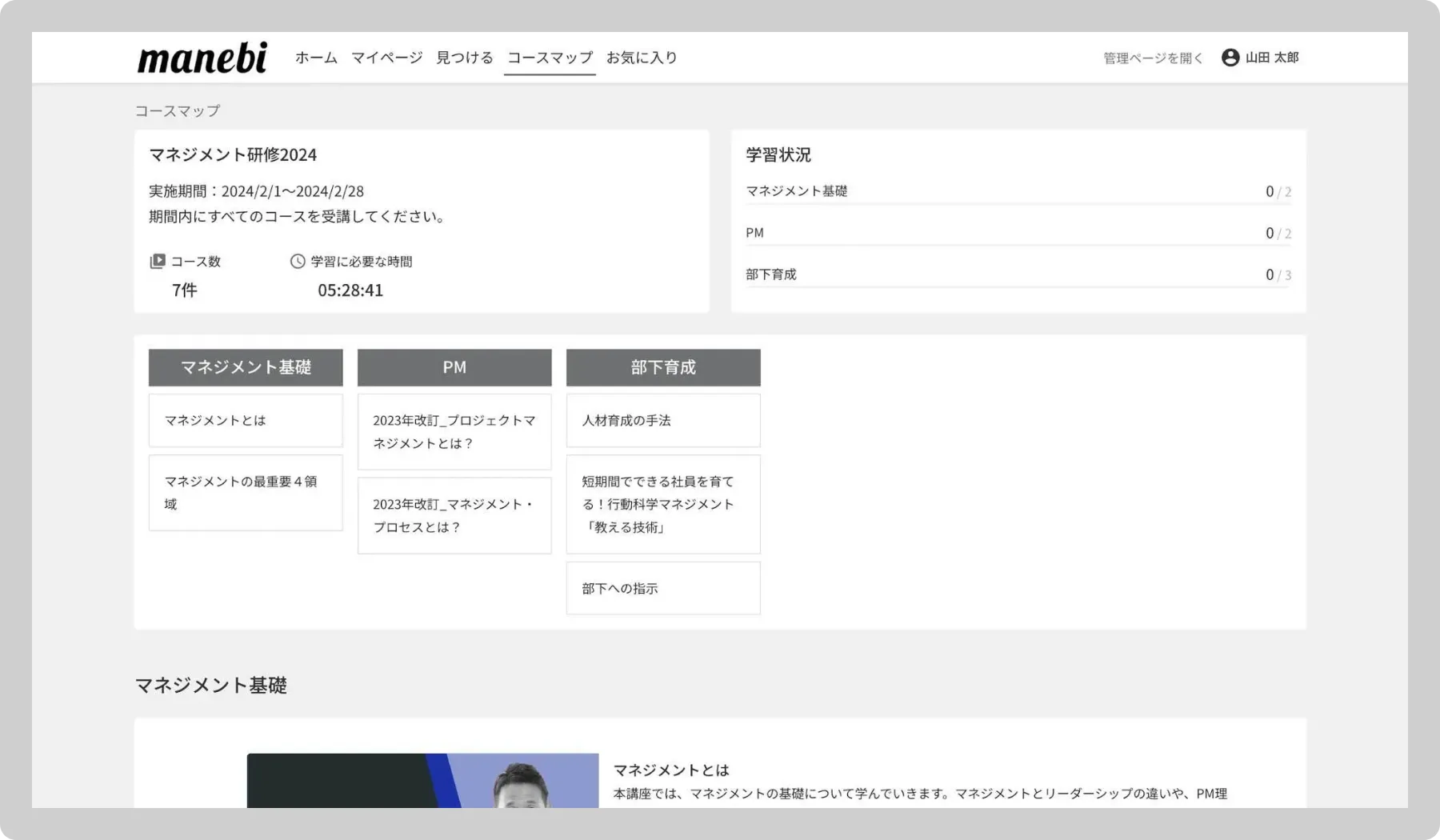Click the PM column header
The image size is (1440, 840).
[454, 367]
